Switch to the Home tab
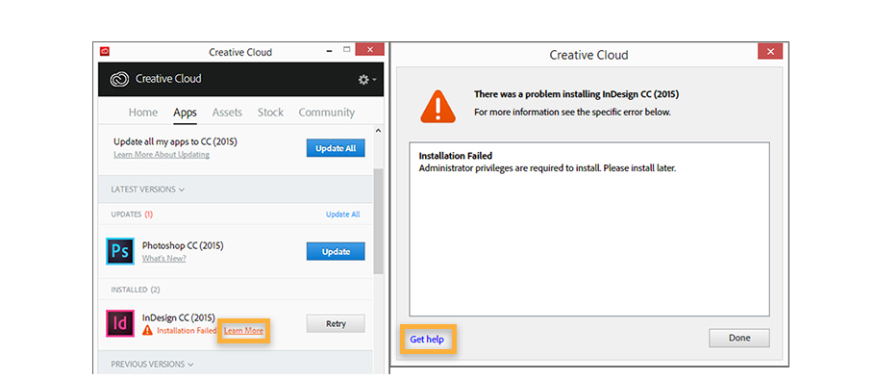 (x=143, y=112)
